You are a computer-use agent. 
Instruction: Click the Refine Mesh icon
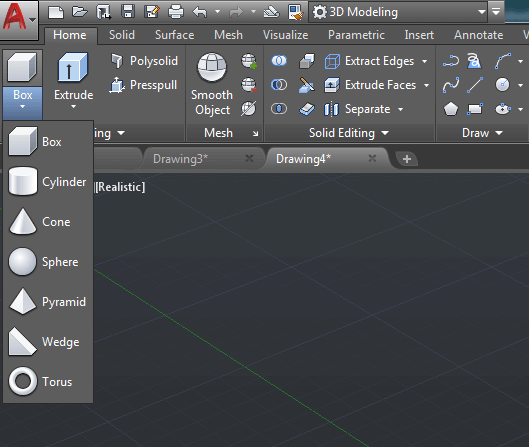249,109
